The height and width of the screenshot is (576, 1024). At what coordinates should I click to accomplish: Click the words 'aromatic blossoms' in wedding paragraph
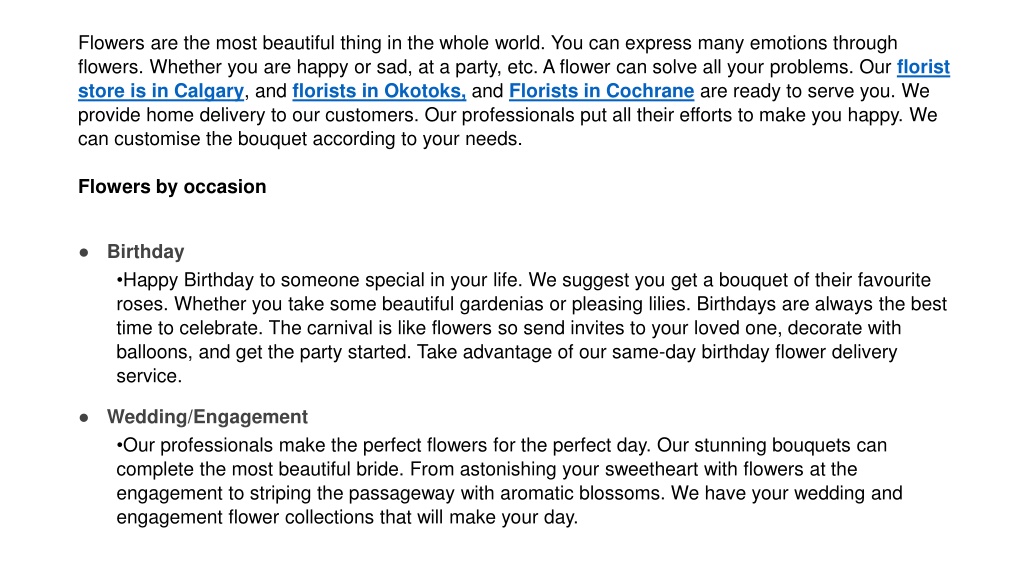pos(577,493)
